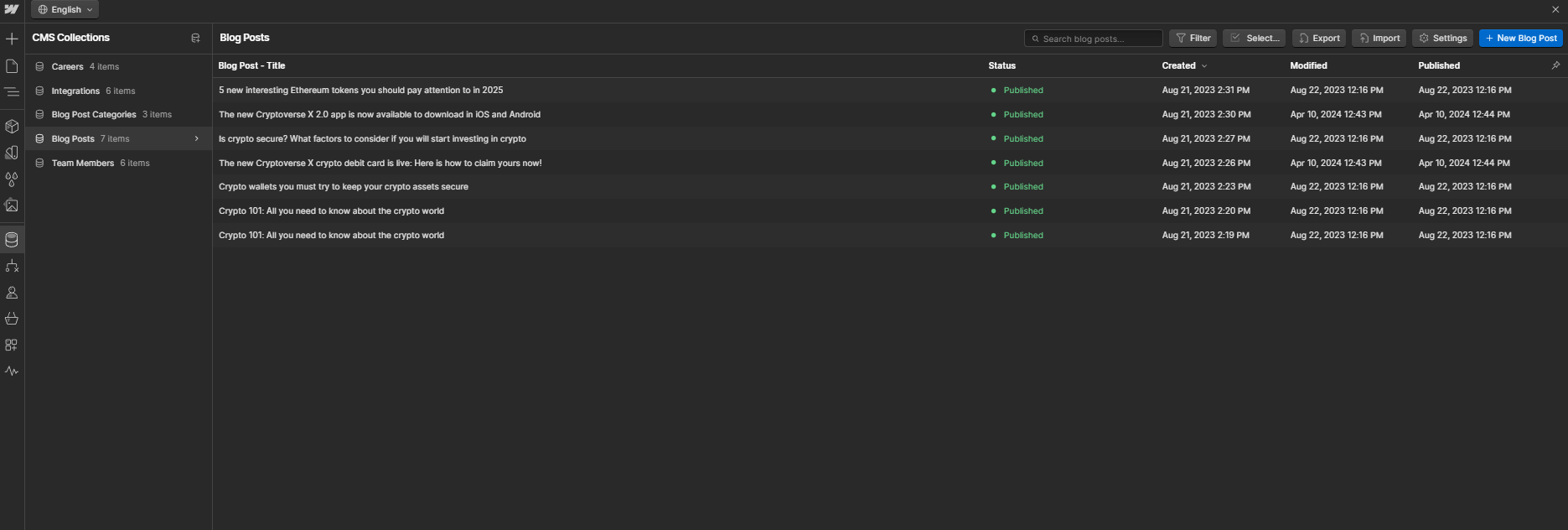Select the Blog Posts collection
The width and height of the screenshot is (1568, 530).
tap(118, 138)
